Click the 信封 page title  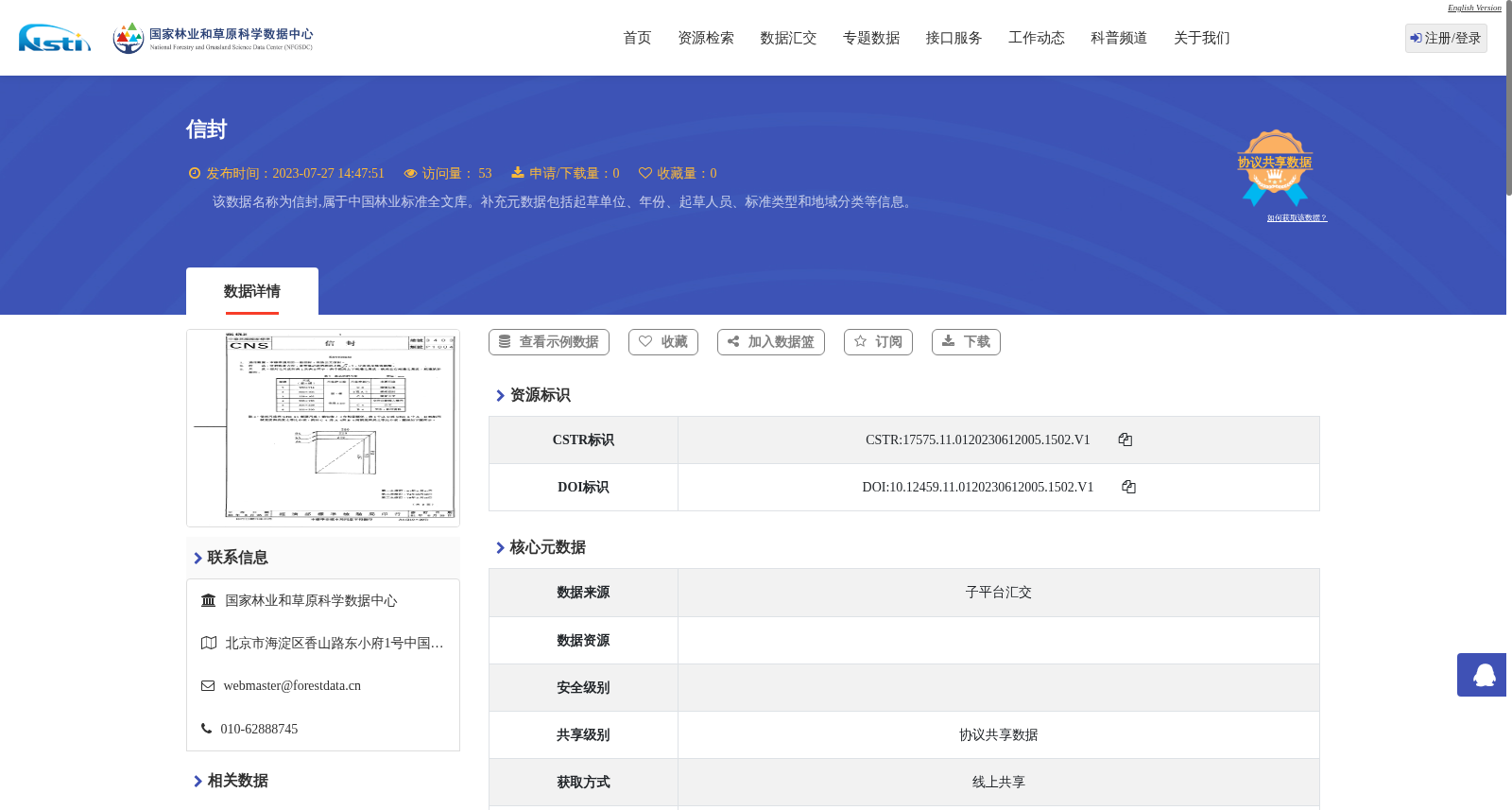(x=206, y=129)
